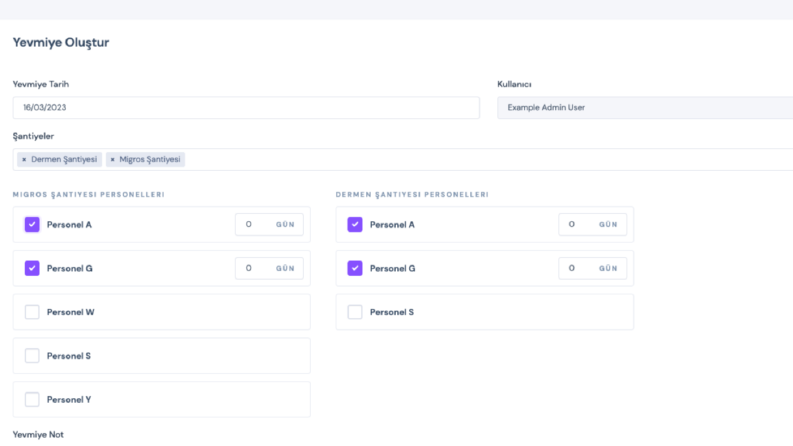Click the Kullanıcı field showing Example Admin User

[x=645, y=108]
